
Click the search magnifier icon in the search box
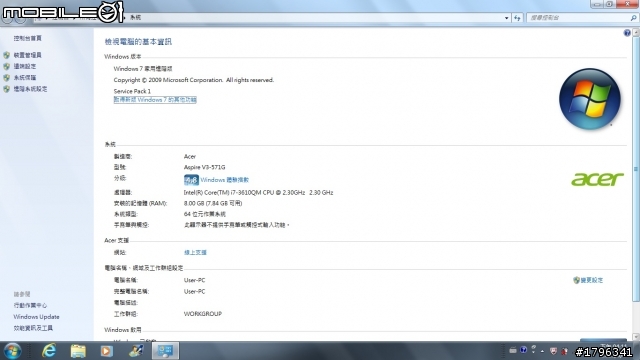[633, 18]
